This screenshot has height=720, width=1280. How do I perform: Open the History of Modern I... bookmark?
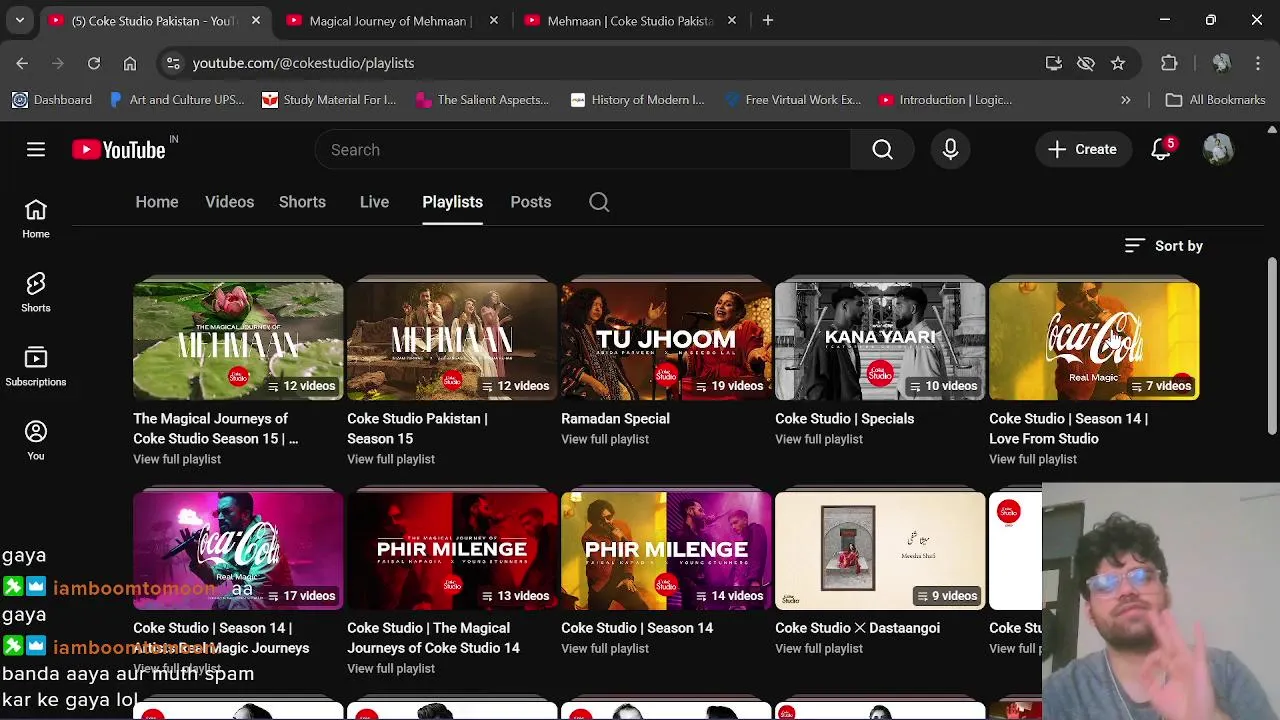click(637, 100)
